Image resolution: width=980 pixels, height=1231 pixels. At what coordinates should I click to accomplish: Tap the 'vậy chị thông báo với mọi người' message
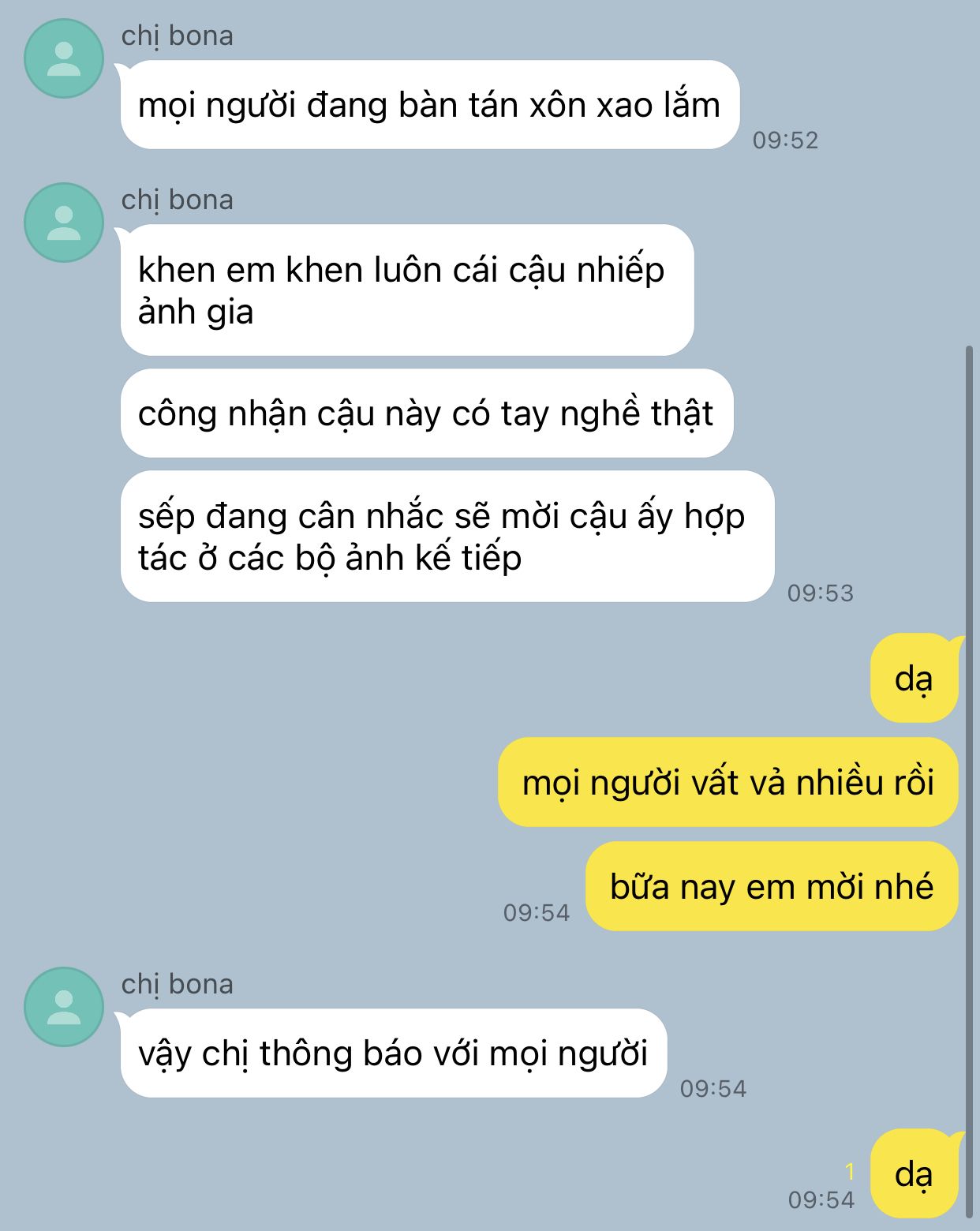[x=393, y=1053]
